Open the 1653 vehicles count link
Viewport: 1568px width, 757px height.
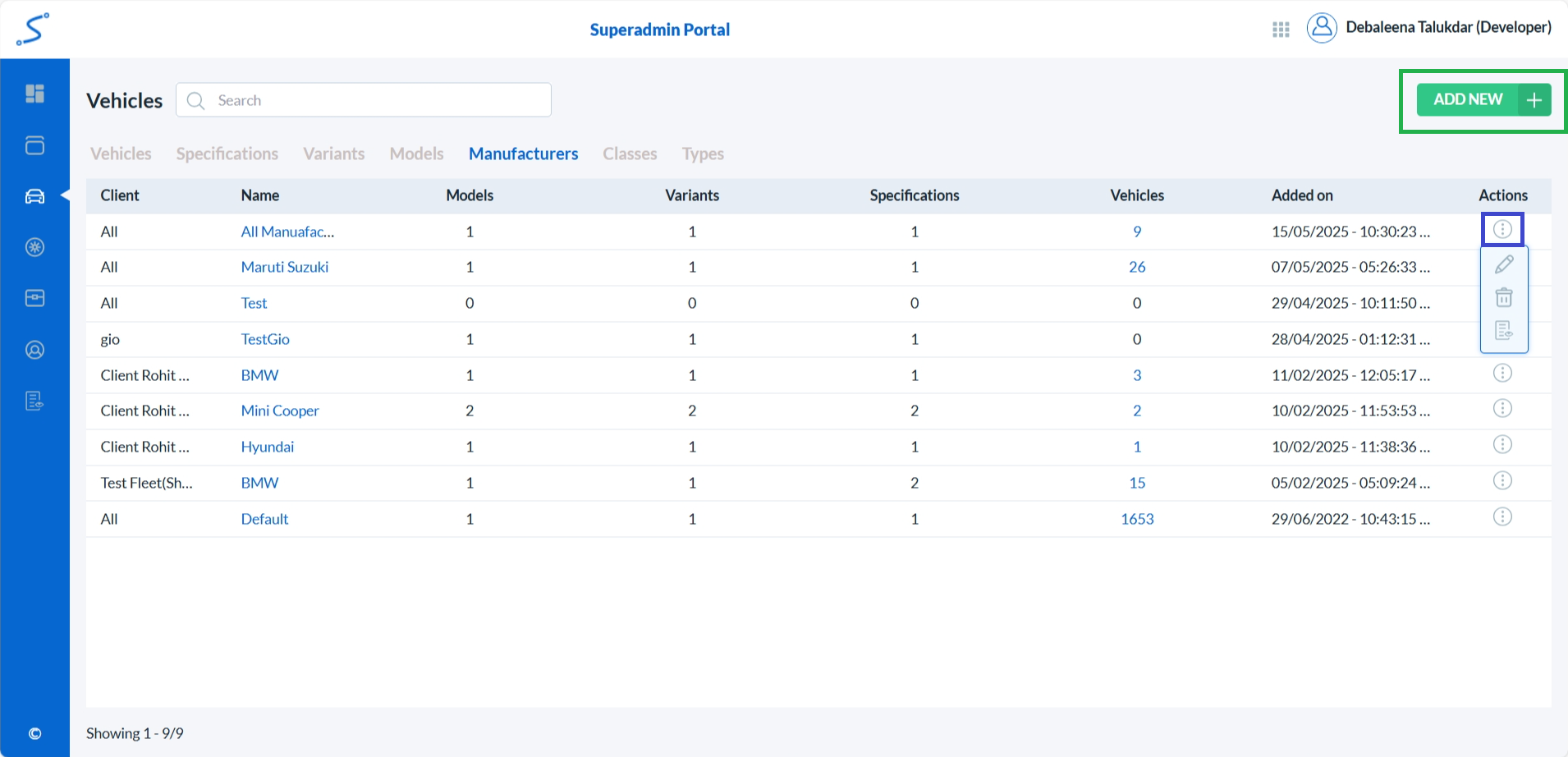tap(1137, 519)
